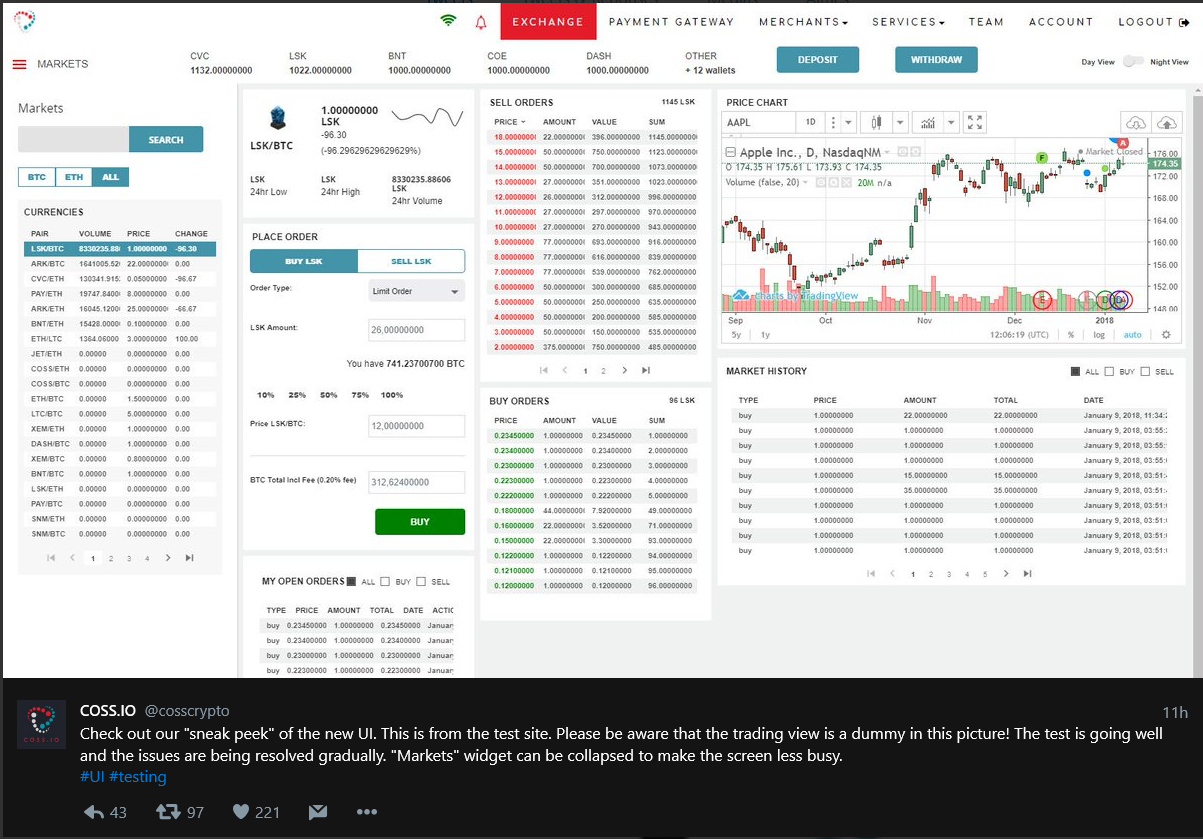1203x839 pixels.
Task: Reply to the COSS.IO tweet
Action: pos(94,812)
